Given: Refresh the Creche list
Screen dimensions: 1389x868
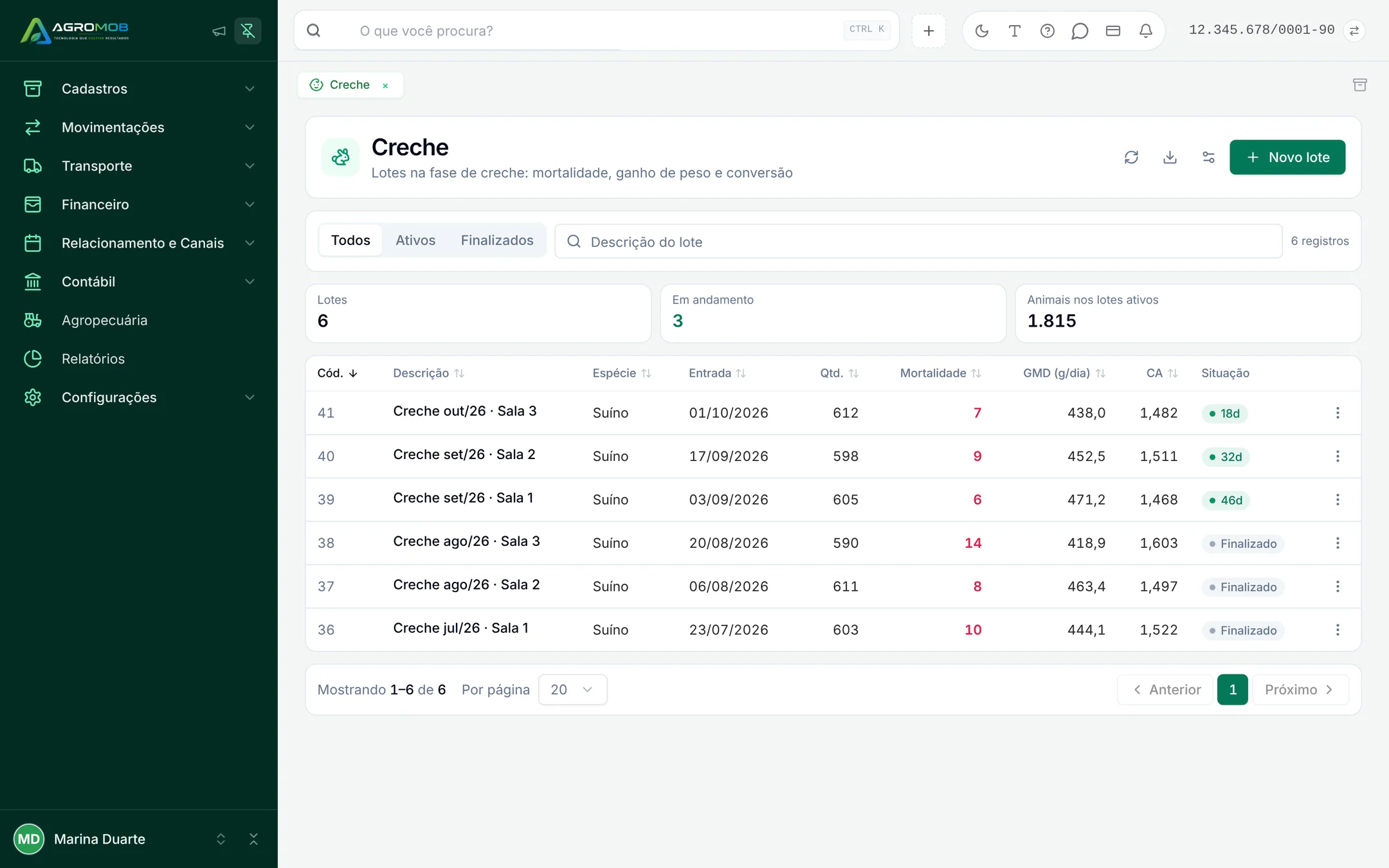Looking at the screenshot, I should coord(1131,157).
